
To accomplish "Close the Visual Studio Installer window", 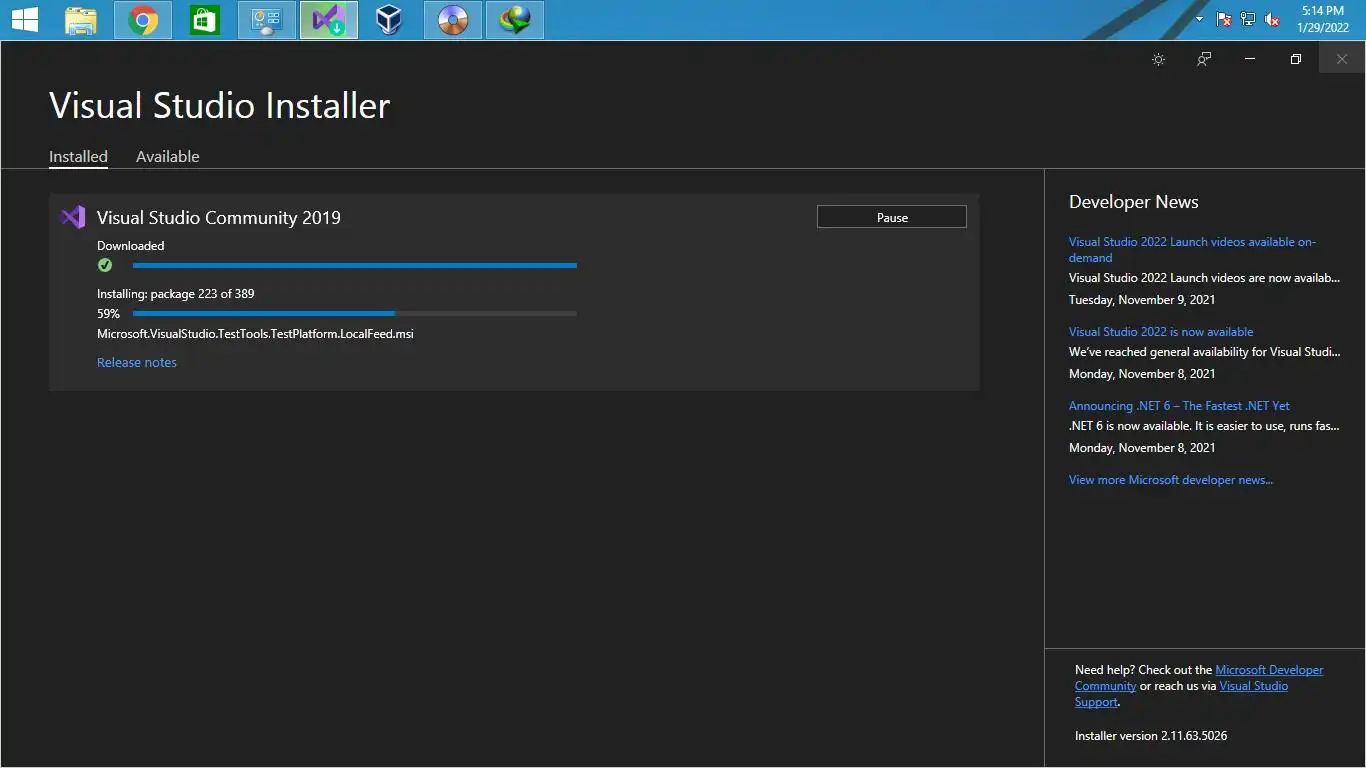I will (1342, 59).
